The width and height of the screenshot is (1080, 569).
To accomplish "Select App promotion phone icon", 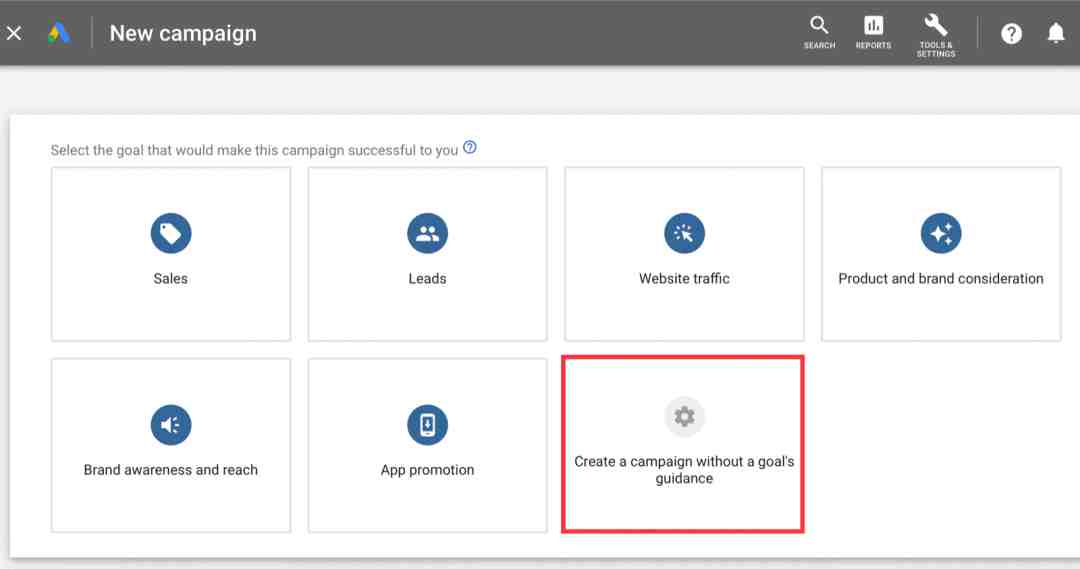I will tap(428, 424).
